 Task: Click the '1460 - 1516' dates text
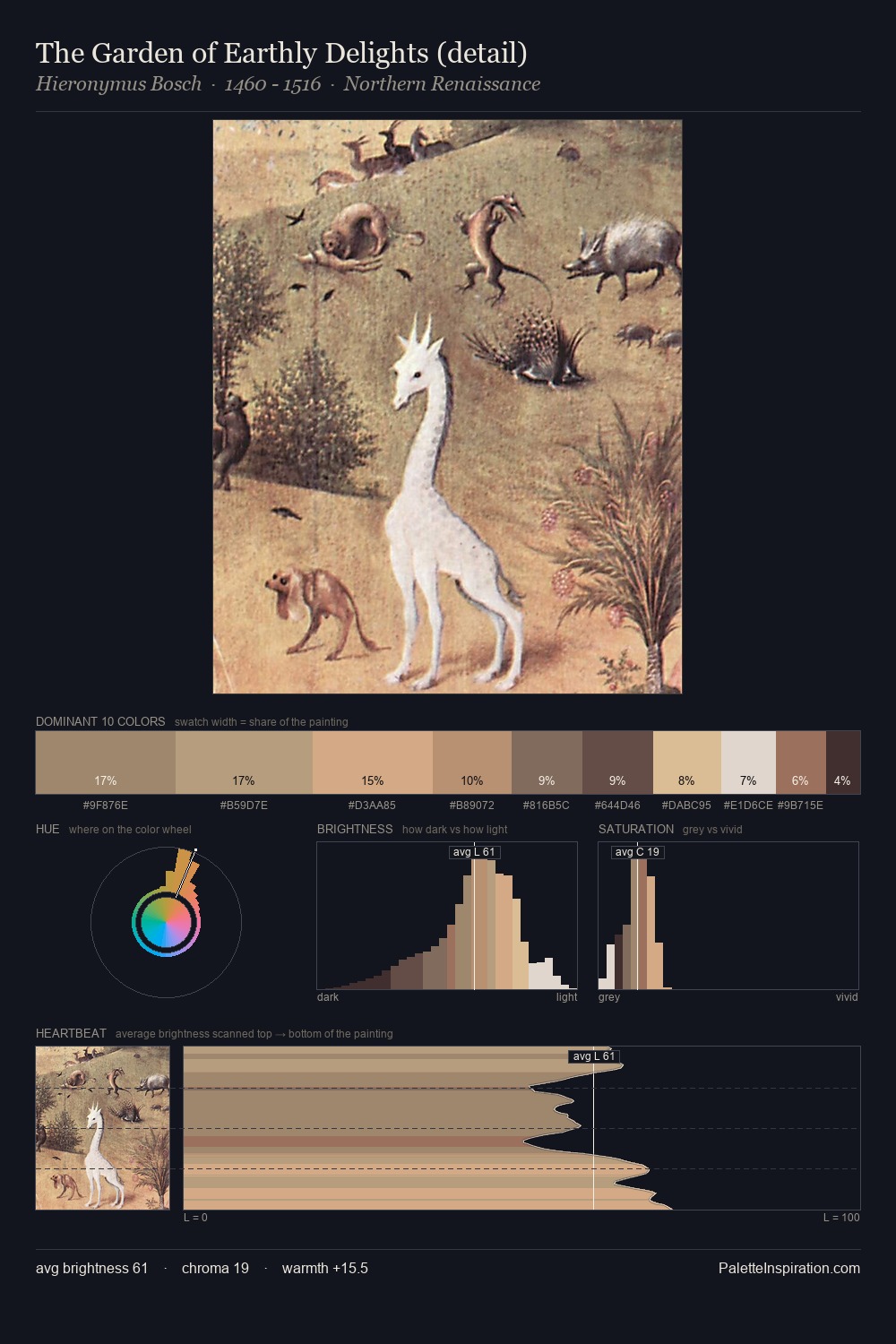(x=272, y=84)
